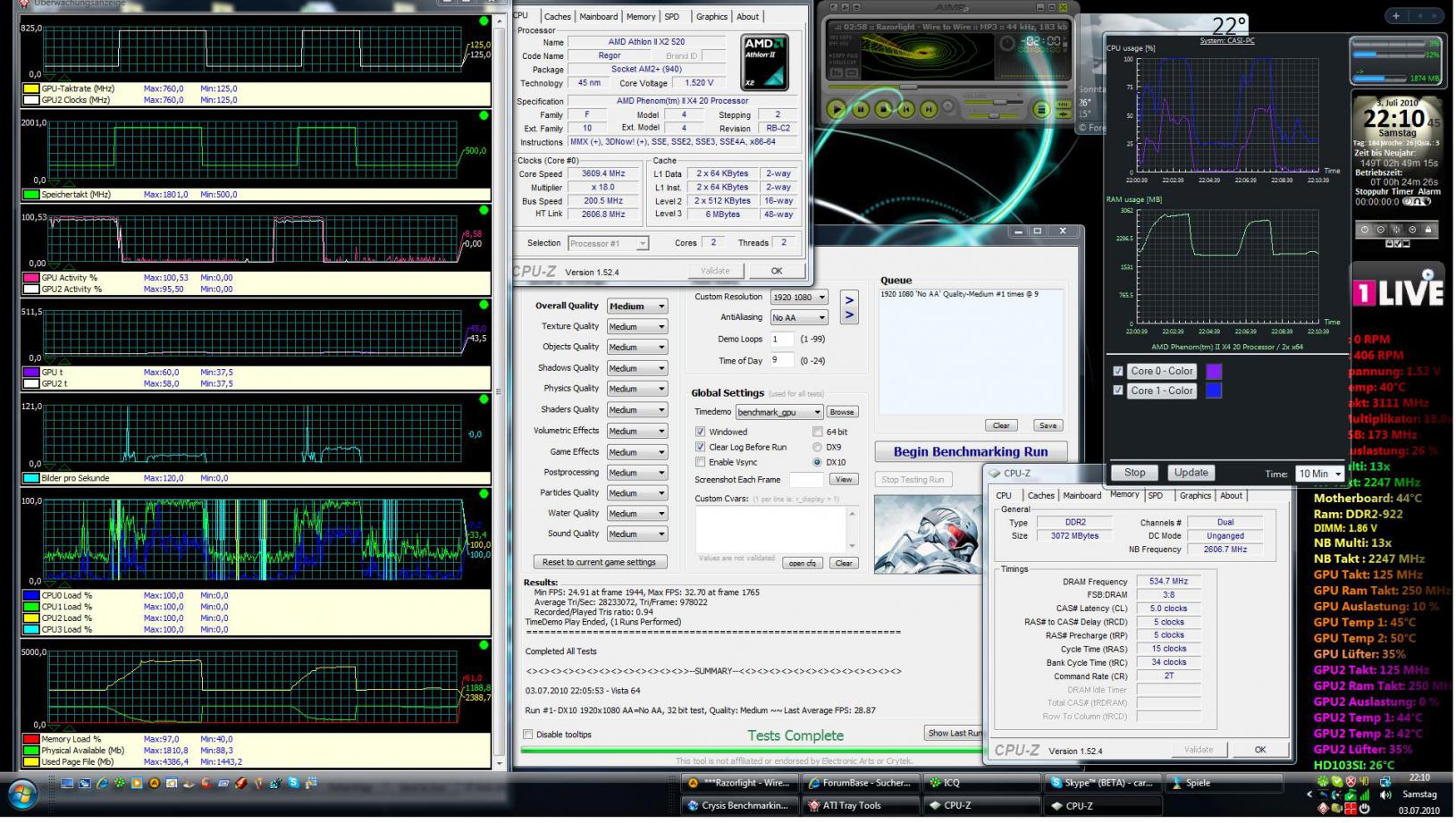Viewport: 1456px width, 823px height.
Task: Click the Crysis nanosuit thumbnail image
Action: [928, 533]
